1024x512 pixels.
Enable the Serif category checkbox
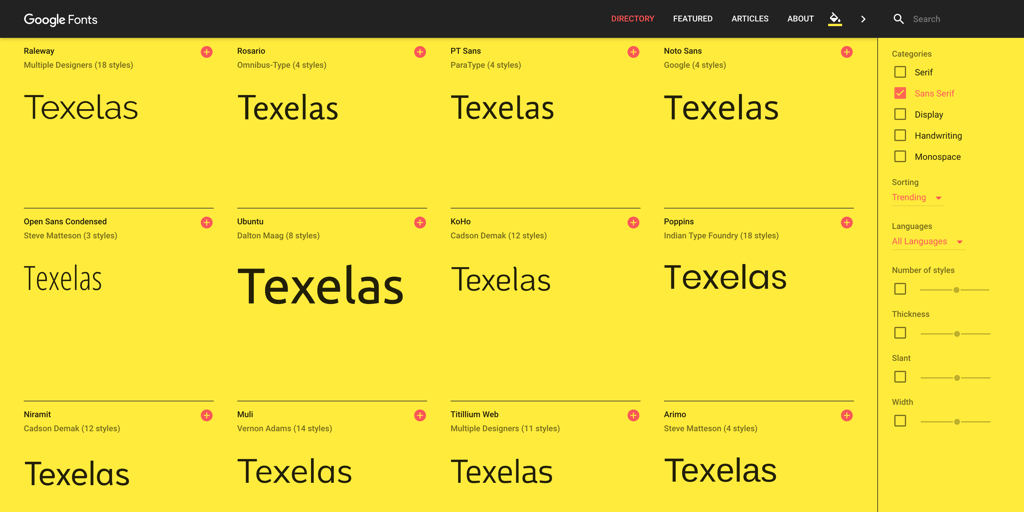point(900,72)
